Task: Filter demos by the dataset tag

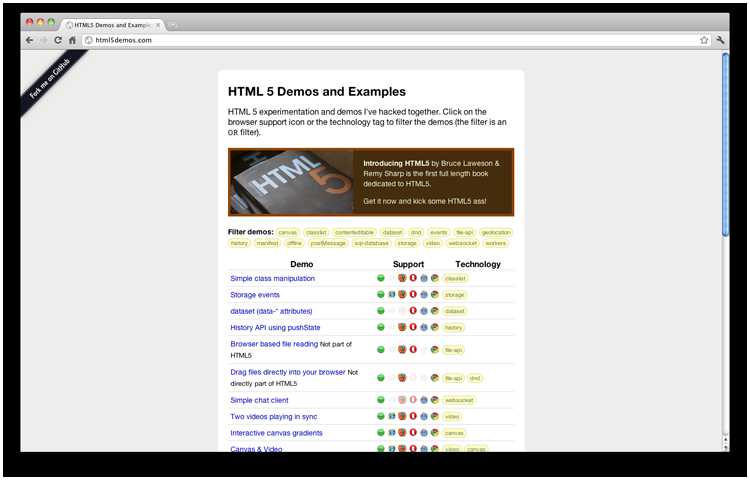Action: tap(393, 232)
